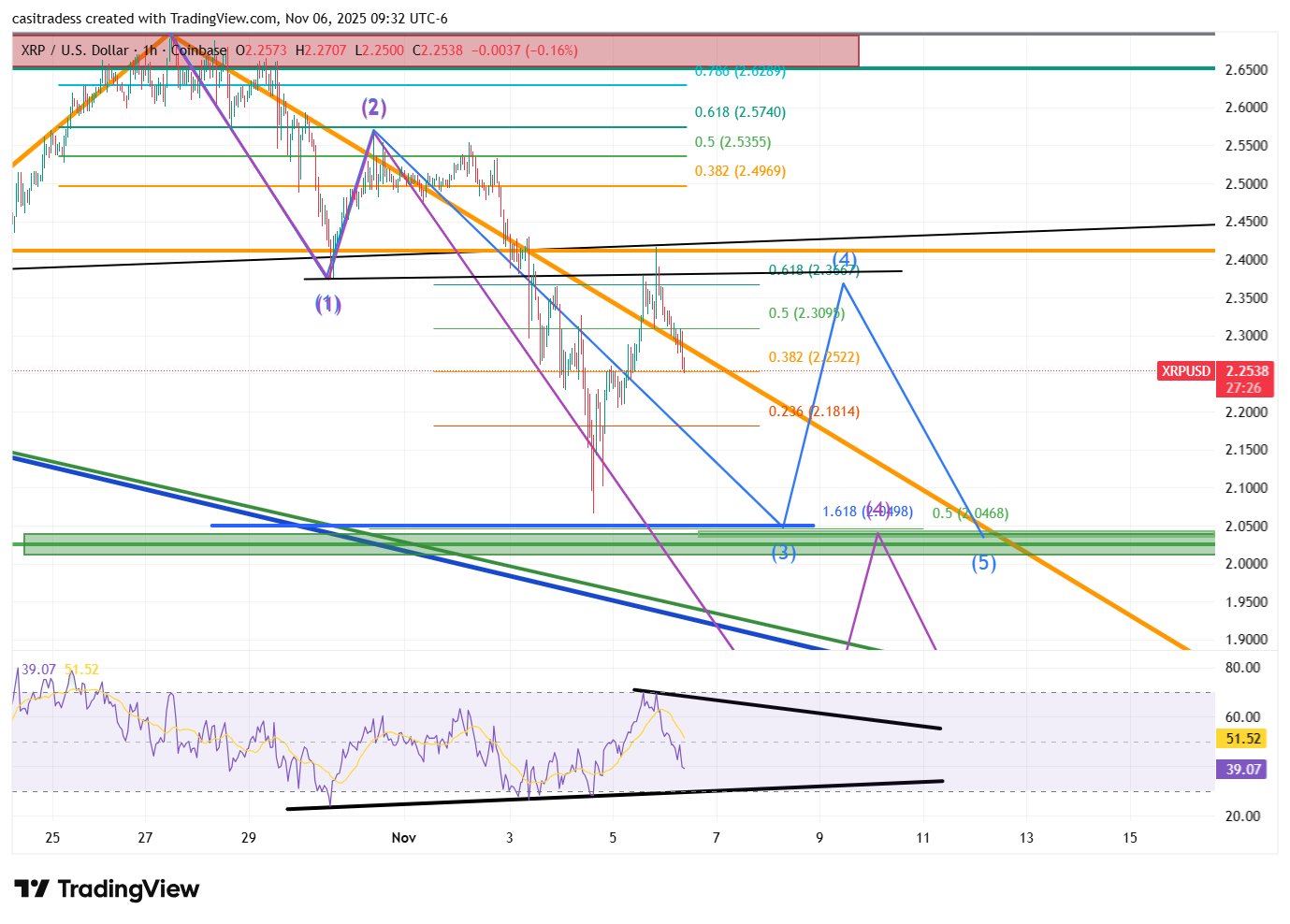Click the 2.0000 level on the price axis
The width and height of the screenshot is (1290, 924).
coord(1246,564)
